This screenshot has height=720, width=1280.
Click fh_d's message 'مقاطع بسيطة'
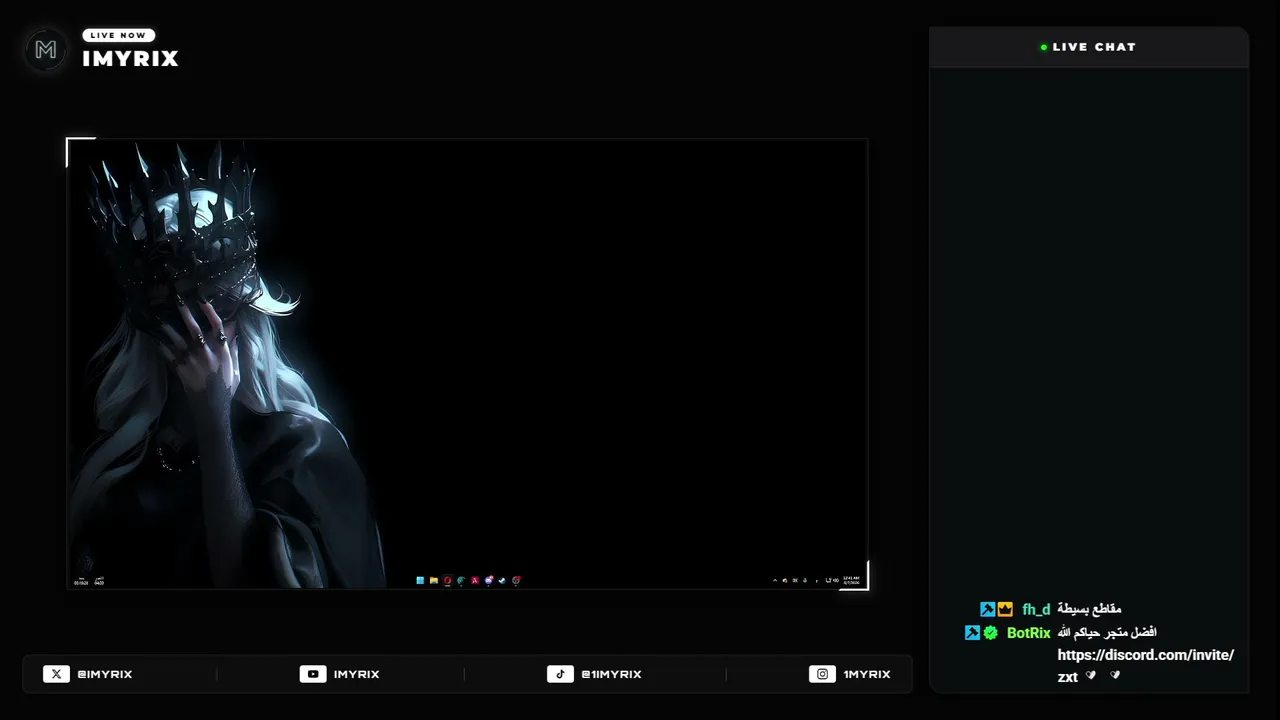1089,609
